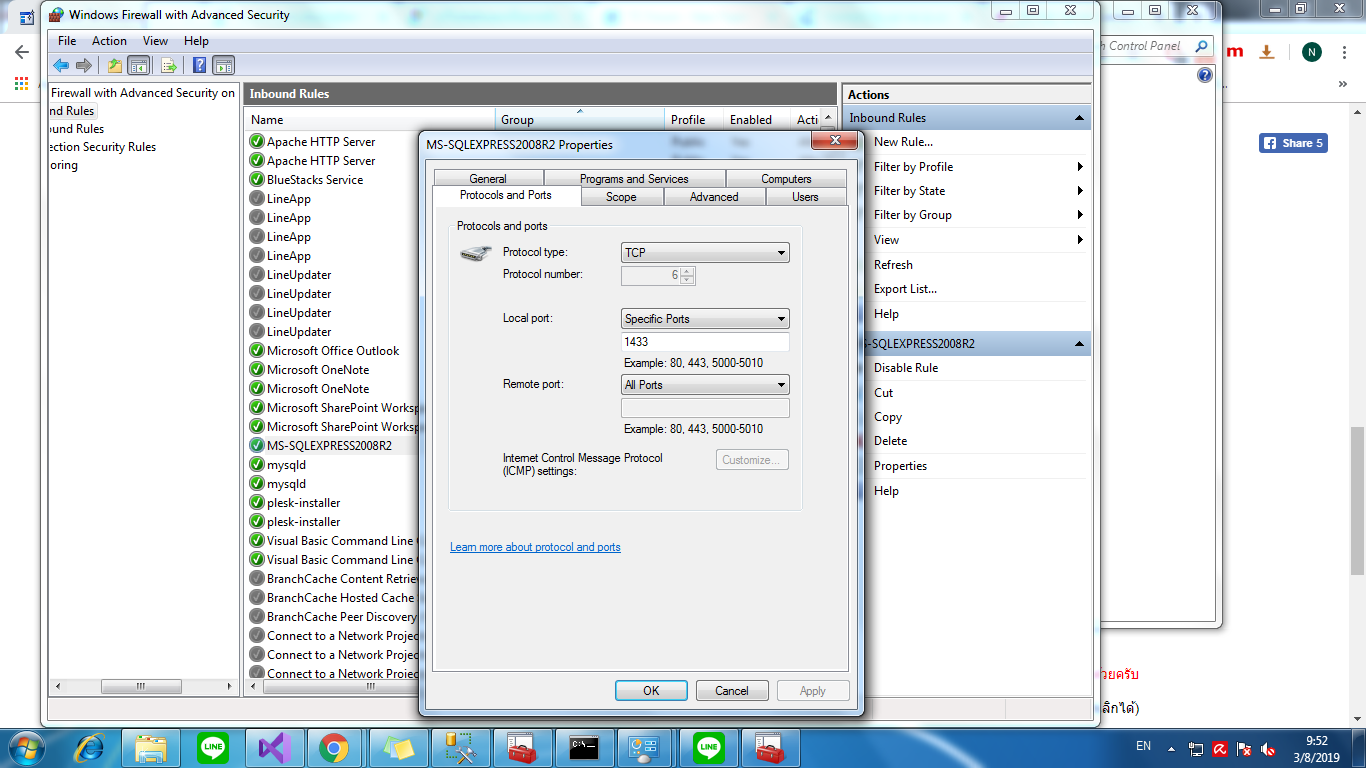
Task: Click Refresh in the Actions pane
Action: [893, 265]
